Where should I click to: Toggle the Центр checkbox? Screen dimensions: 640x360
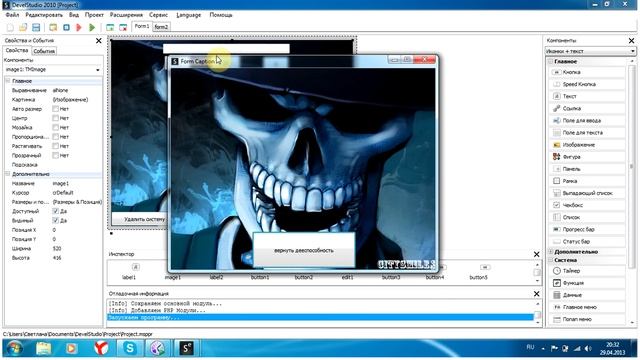coord(56,118)
